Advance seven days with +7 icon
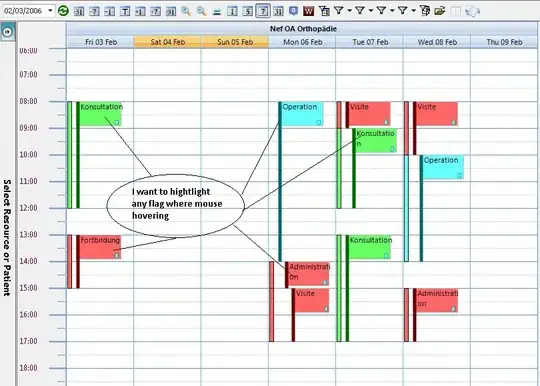Screen dimensions: 540x386 (156, 11)
